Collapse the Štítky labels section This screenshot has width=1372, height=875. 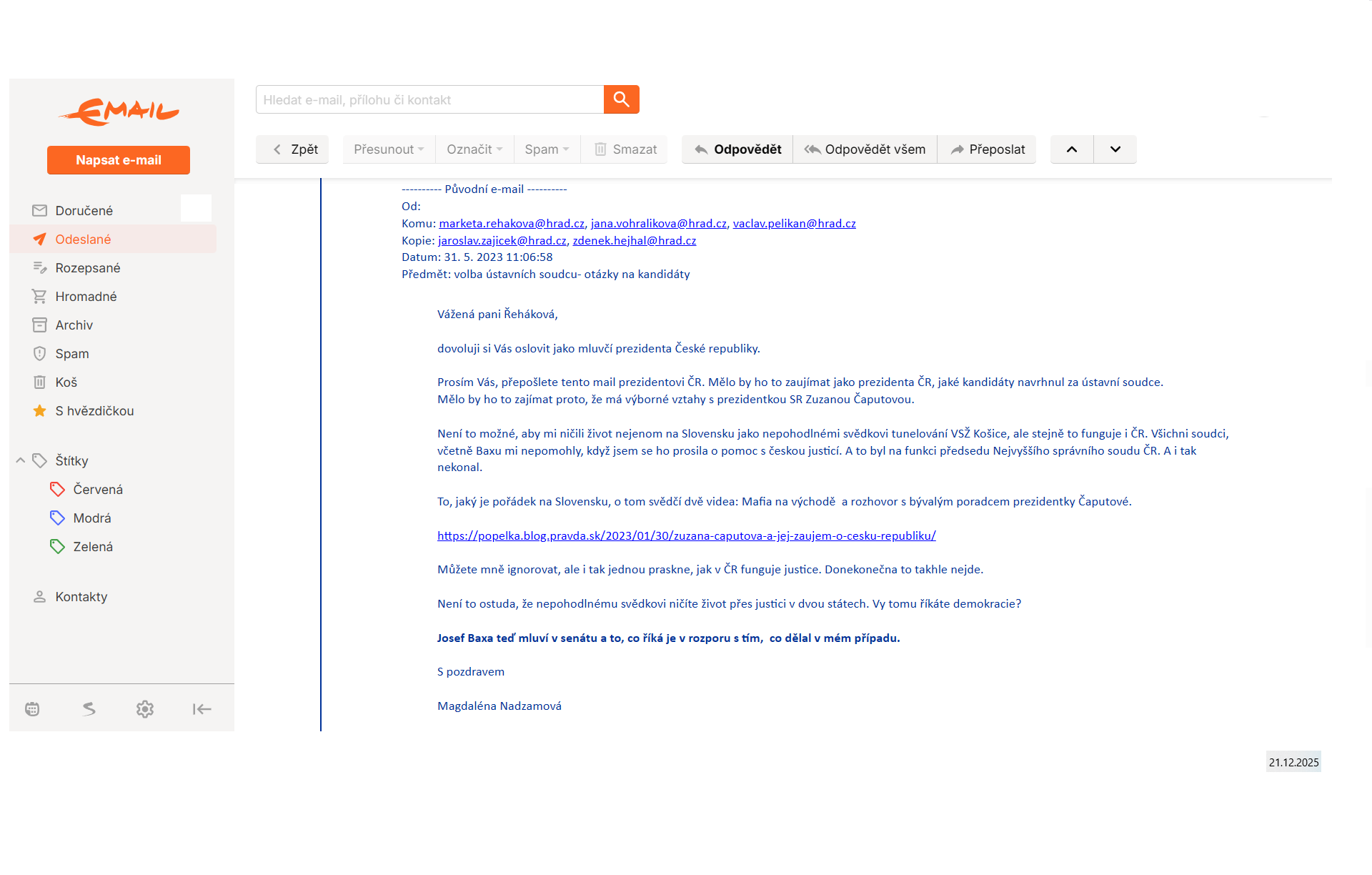click(21, 461)
